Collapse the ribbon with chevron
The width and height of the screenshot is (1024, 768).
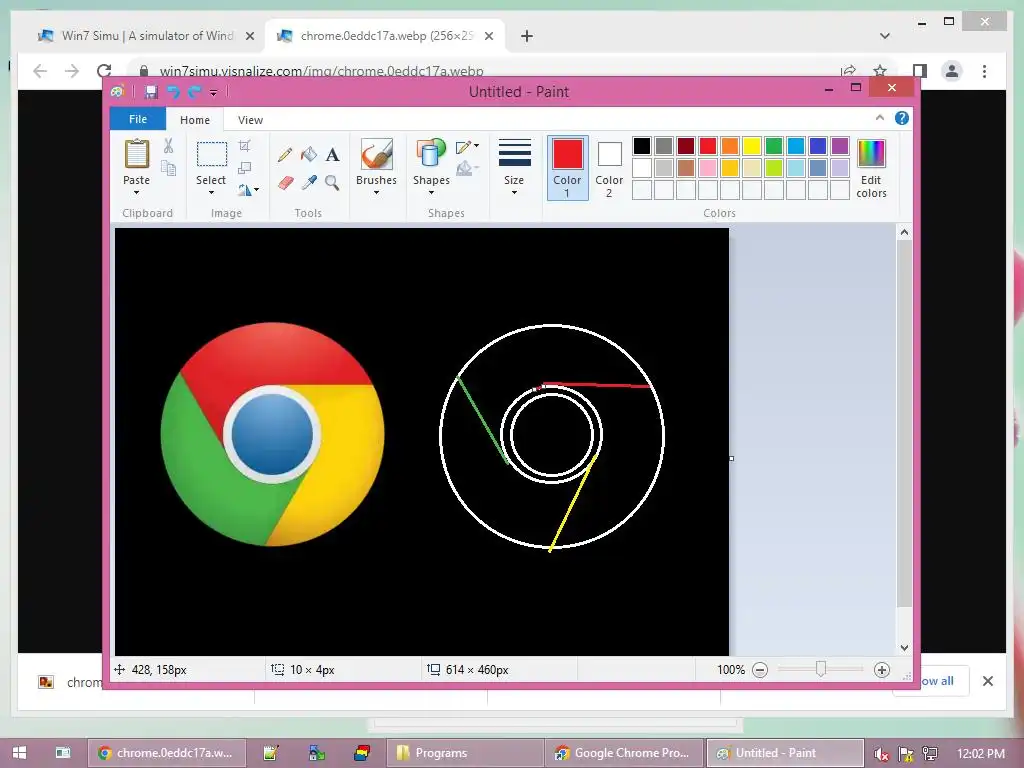(x=880, y=118)
